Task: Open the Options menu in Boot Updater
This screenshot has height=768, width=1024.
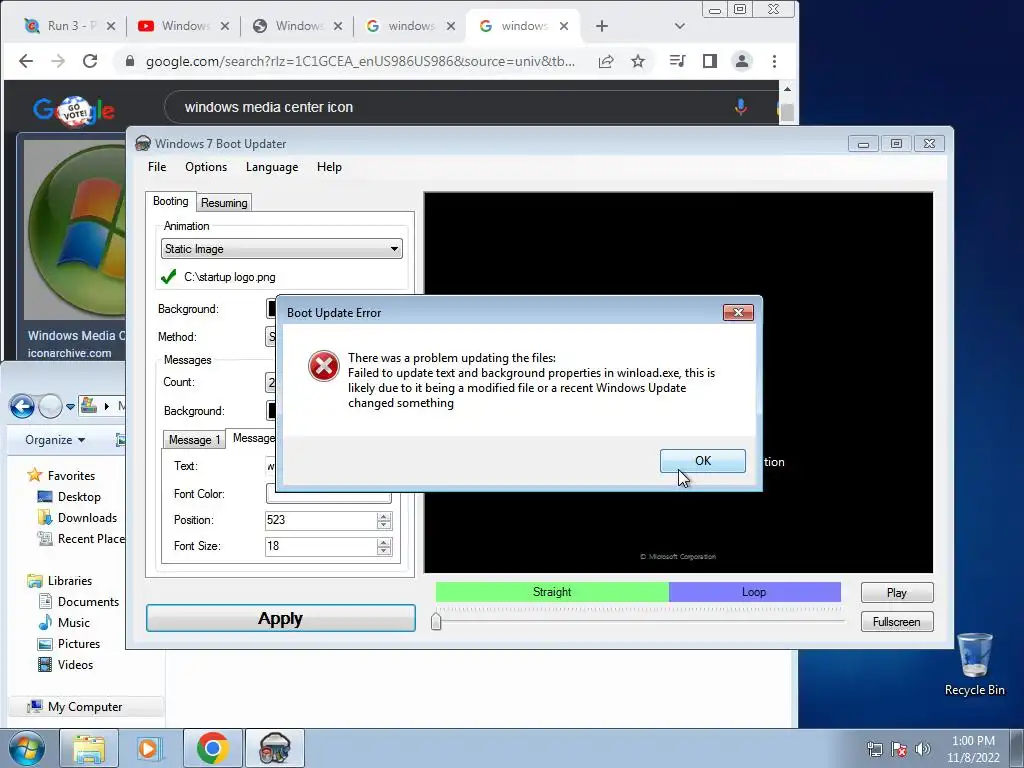Action: point(206,167)
